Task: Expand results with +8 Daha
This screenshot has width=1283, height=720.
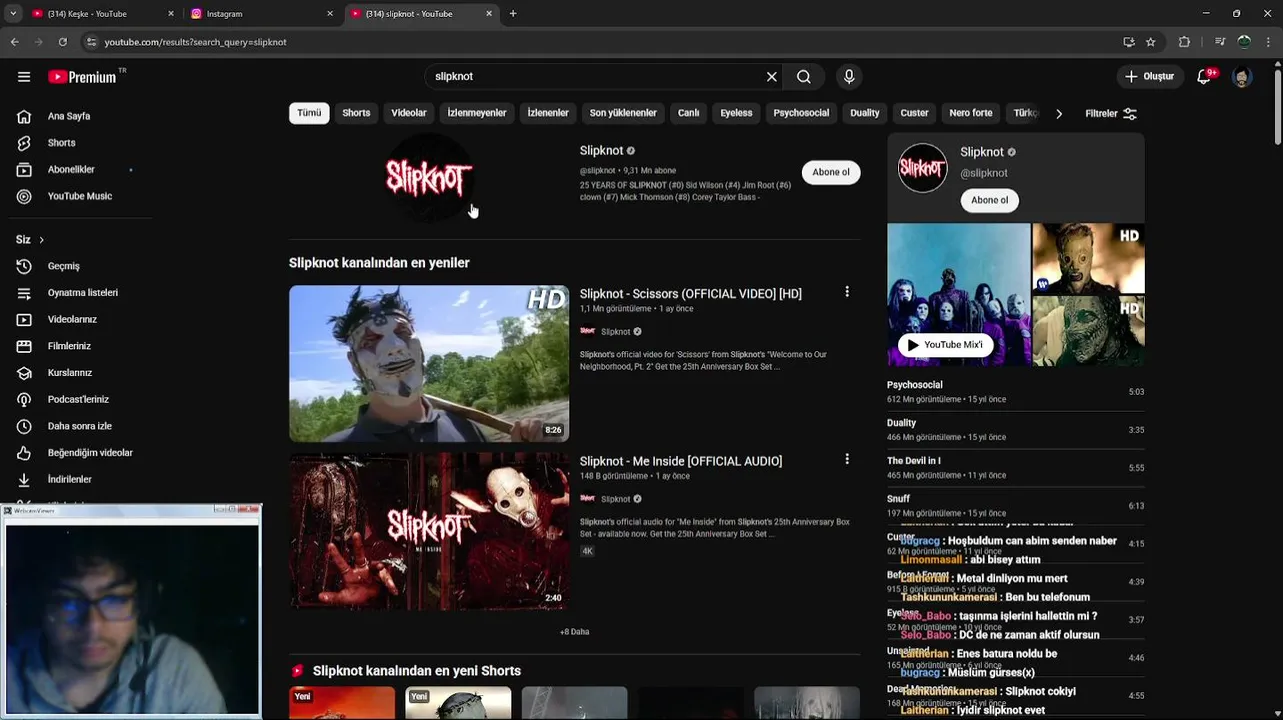Action: click(x=575, y=632)
